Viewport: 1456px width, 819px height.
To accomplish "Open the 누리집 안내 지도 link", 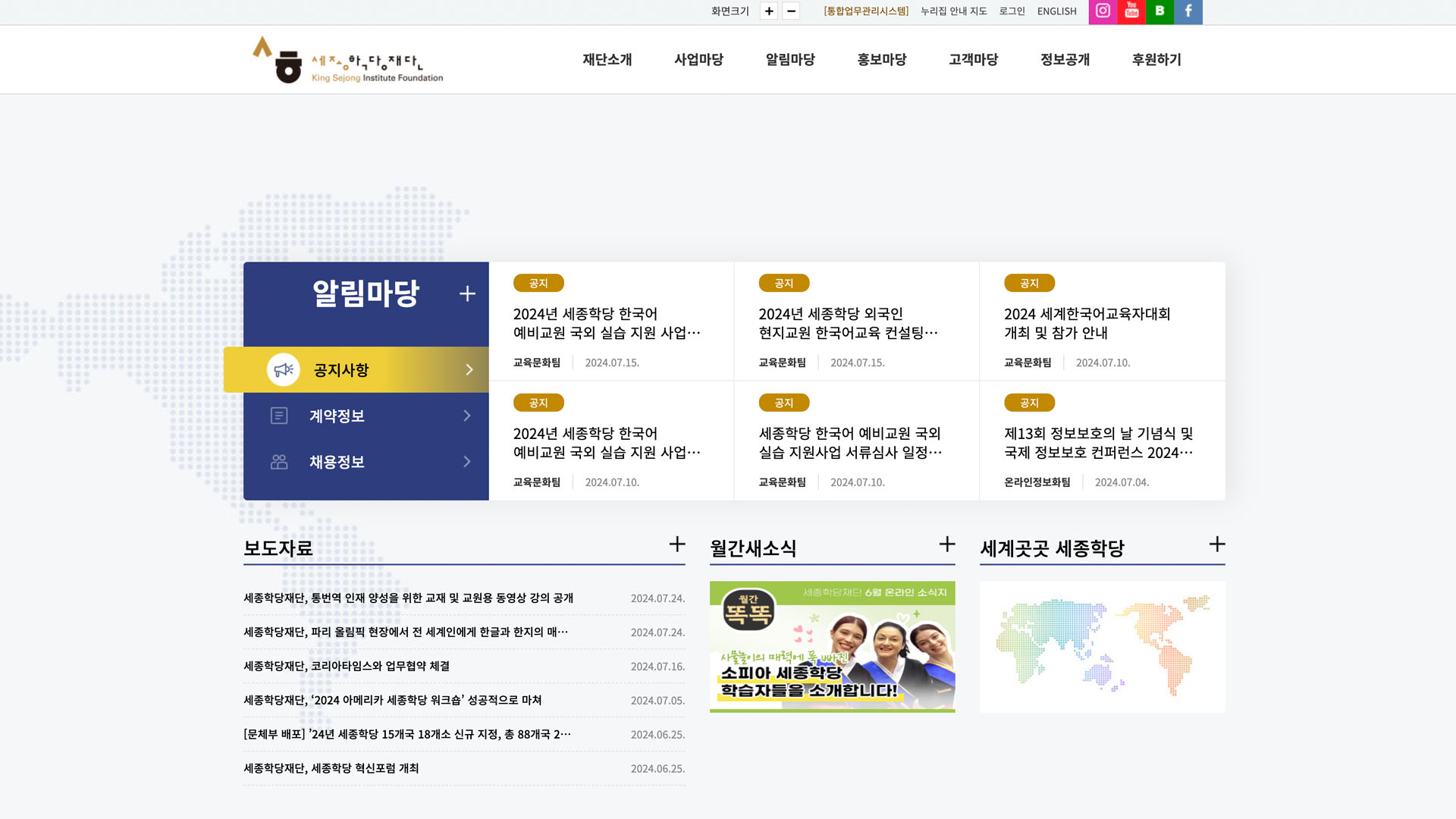I will click(954, 11).
